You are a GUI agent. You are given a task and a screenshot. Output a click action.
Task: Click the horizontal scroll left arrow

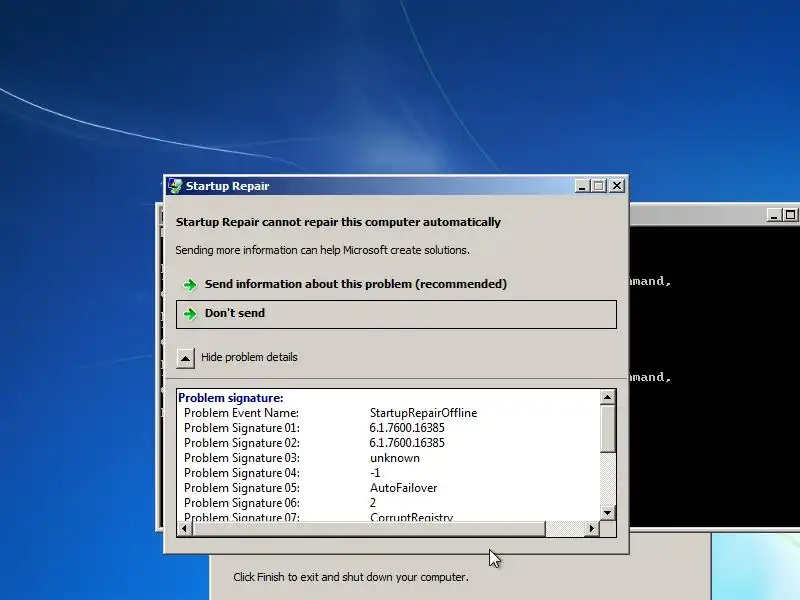pos(185,529)
